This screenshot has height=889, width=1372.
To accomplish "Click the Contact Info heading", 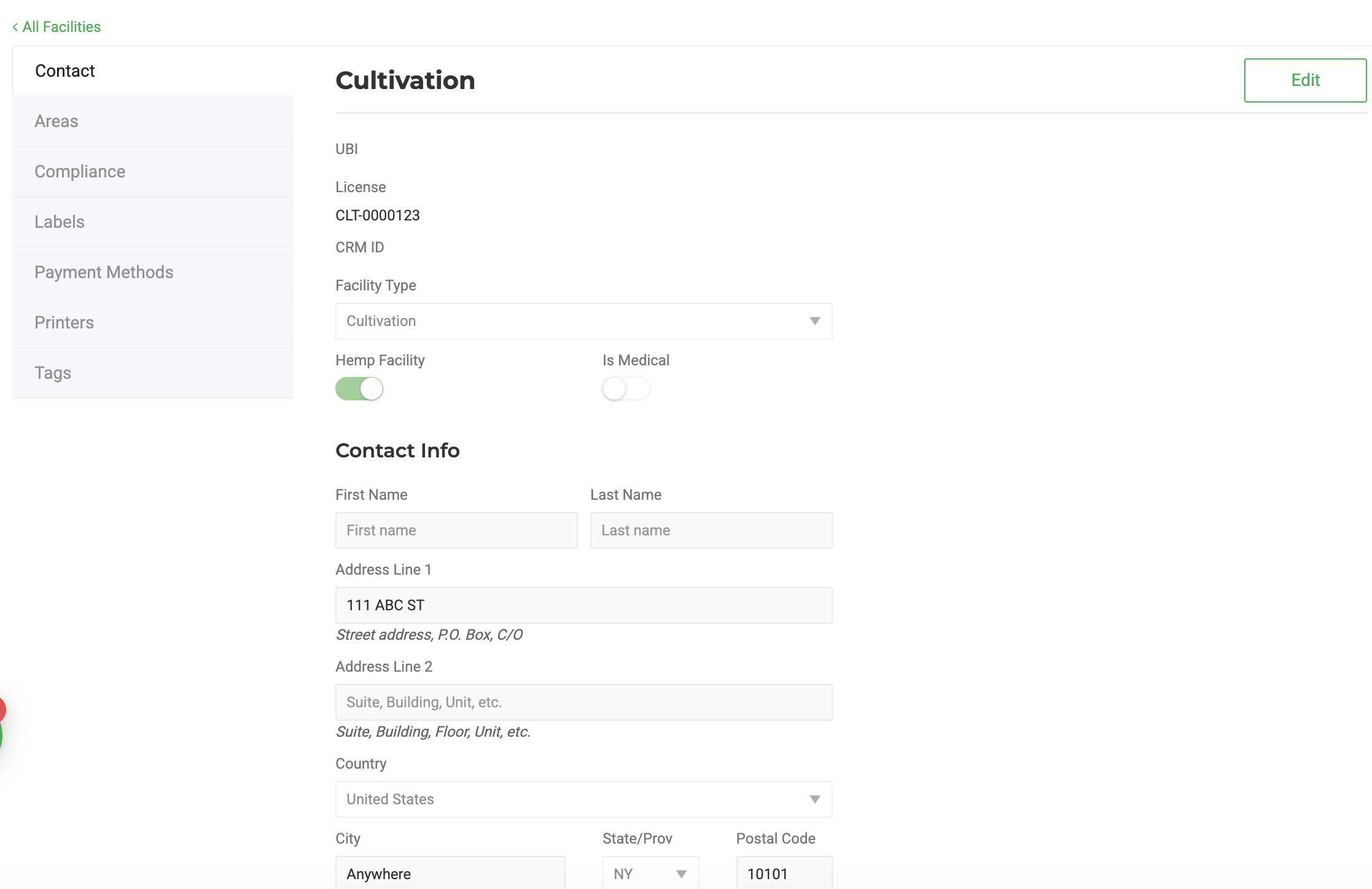I will click(397, 451).
